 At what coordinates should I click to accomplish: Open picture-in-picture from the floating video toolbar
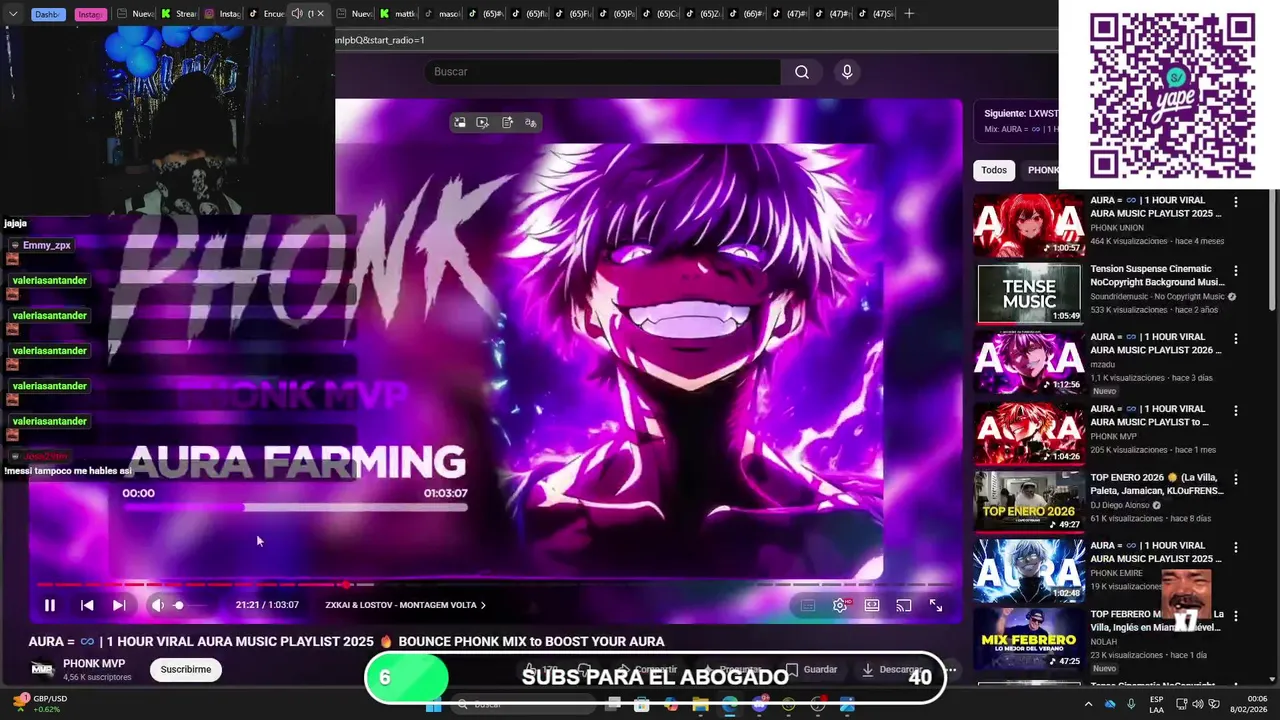coord(459,122)
